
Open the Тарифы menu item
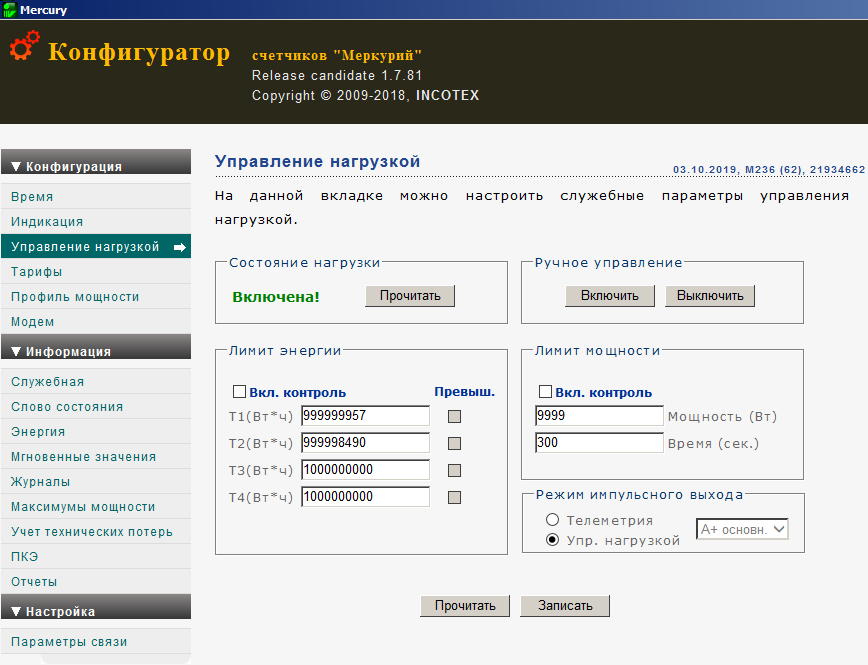96,271
